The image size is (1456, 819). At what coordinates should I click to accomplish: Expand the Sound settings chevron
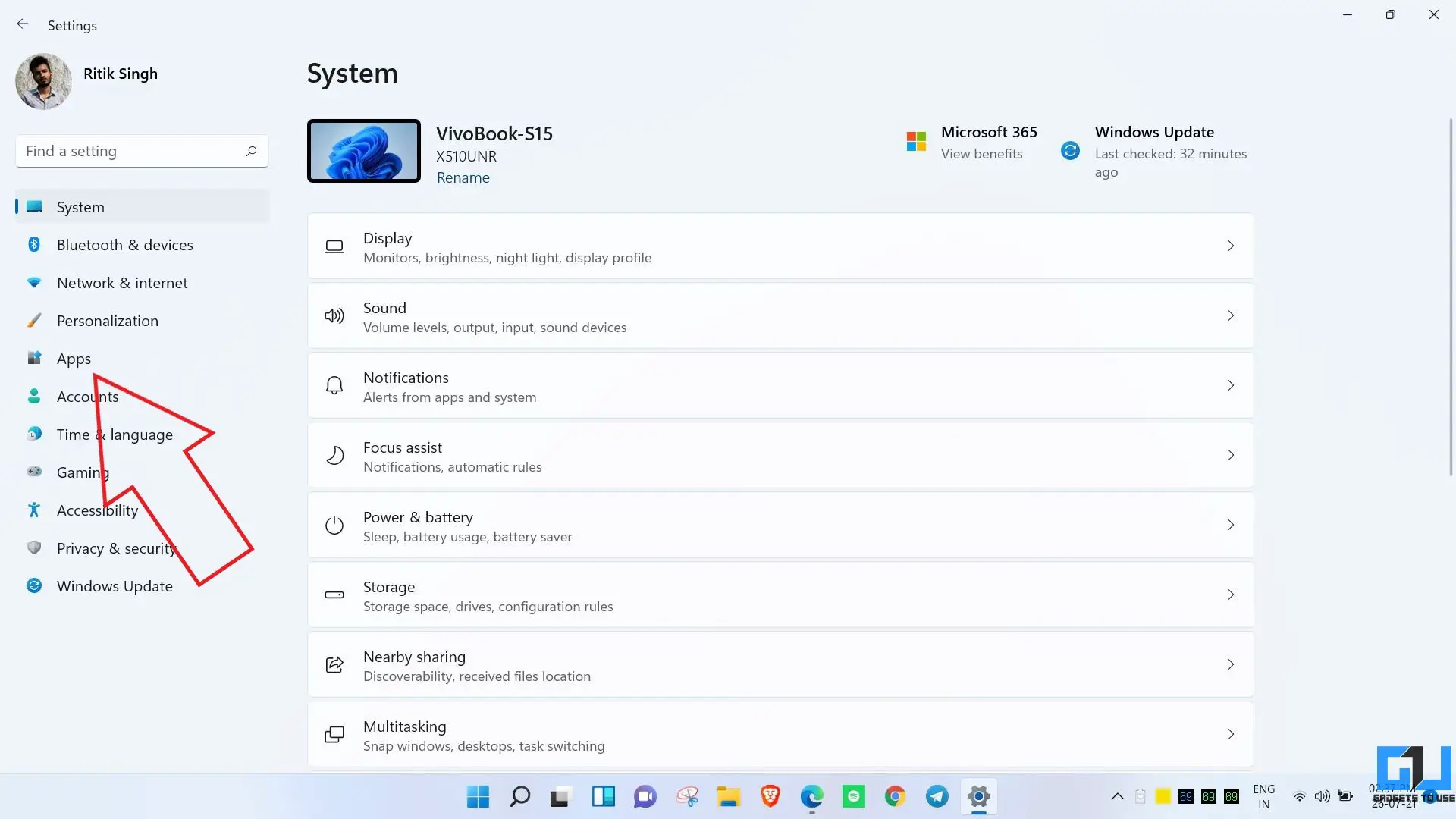pos(1231,316)
